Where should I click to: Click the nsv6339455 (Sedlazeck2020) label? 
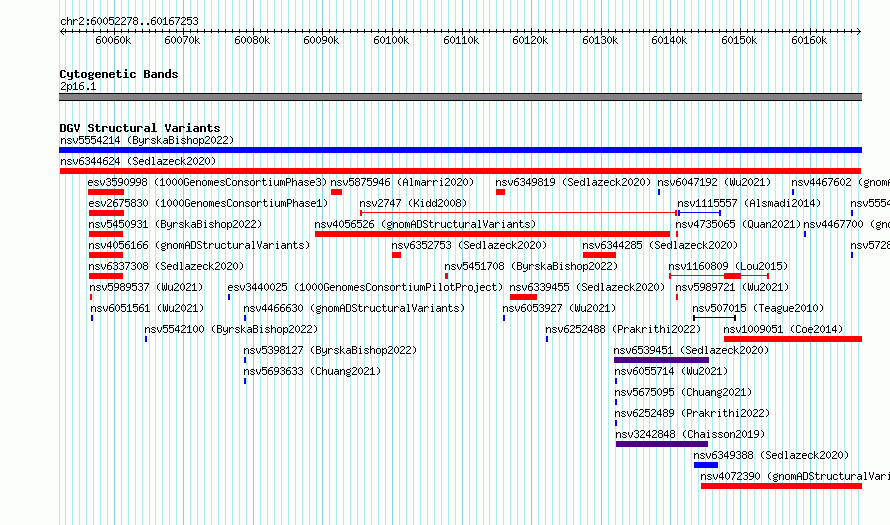tap(587, 287)
